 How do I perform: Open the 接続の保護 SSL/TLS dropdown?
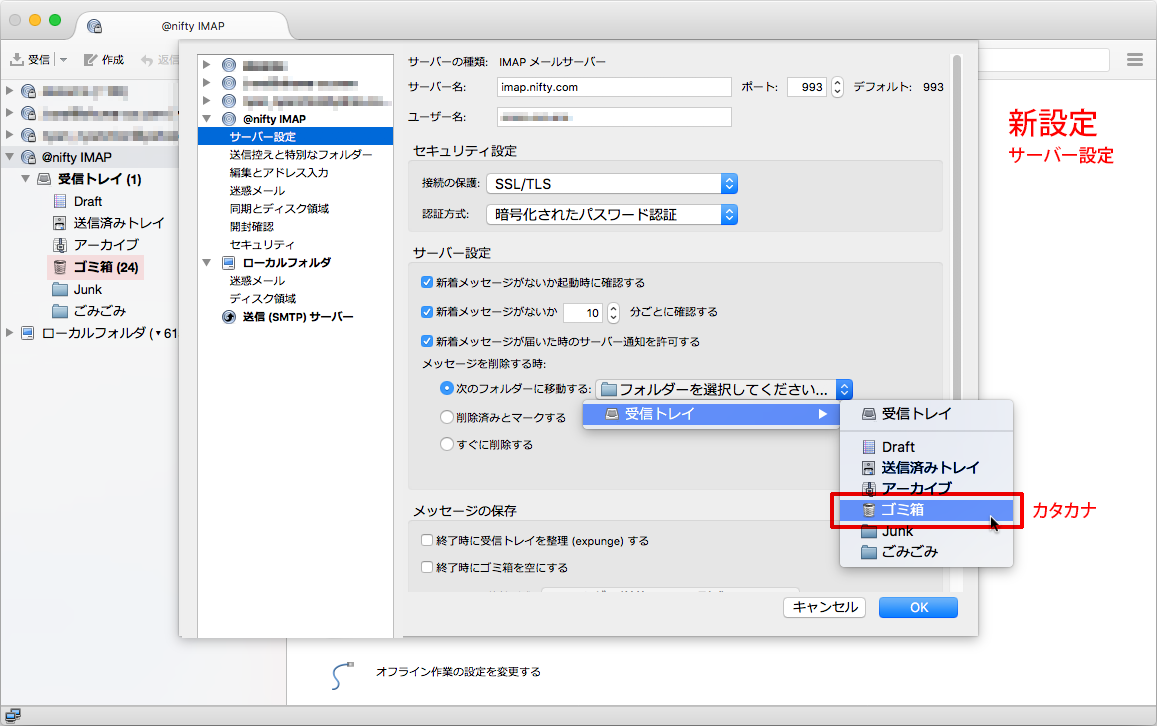point(611,184)
